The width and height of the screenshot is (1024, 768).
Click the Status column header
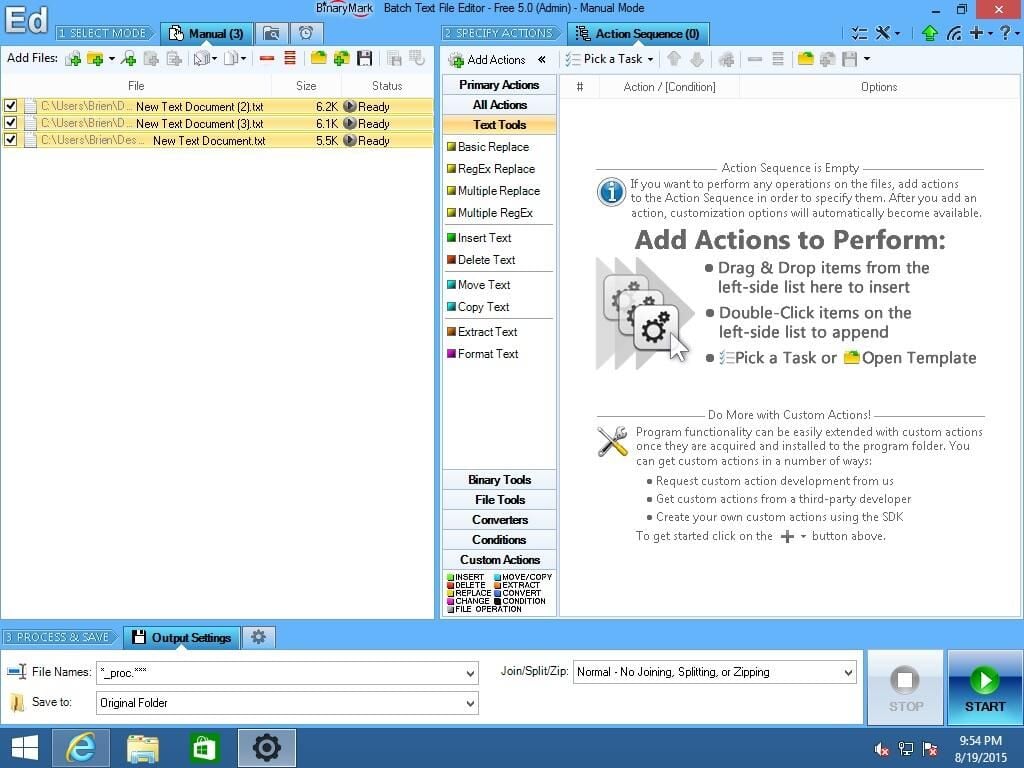387,86
